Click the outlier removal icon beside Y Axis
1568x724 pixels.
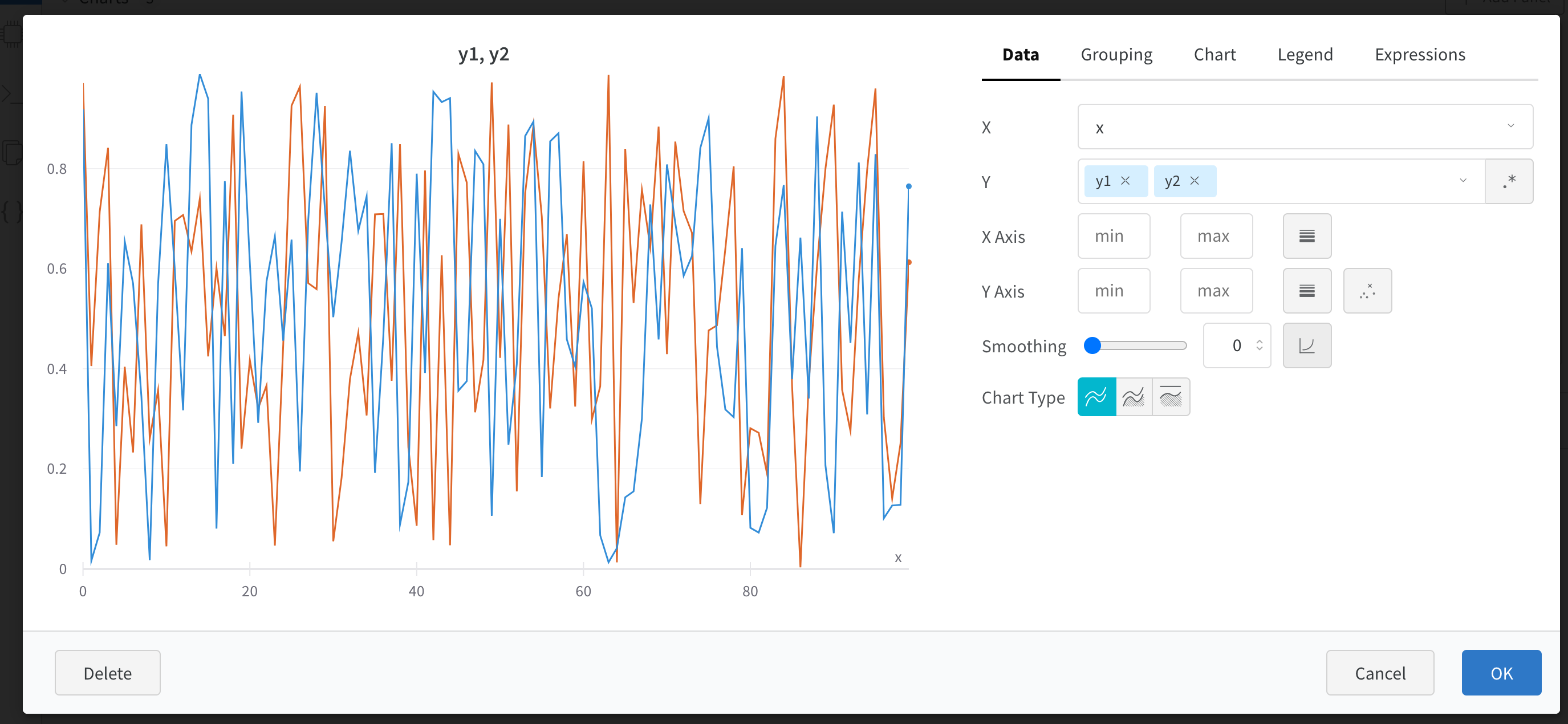point(1368,291)
